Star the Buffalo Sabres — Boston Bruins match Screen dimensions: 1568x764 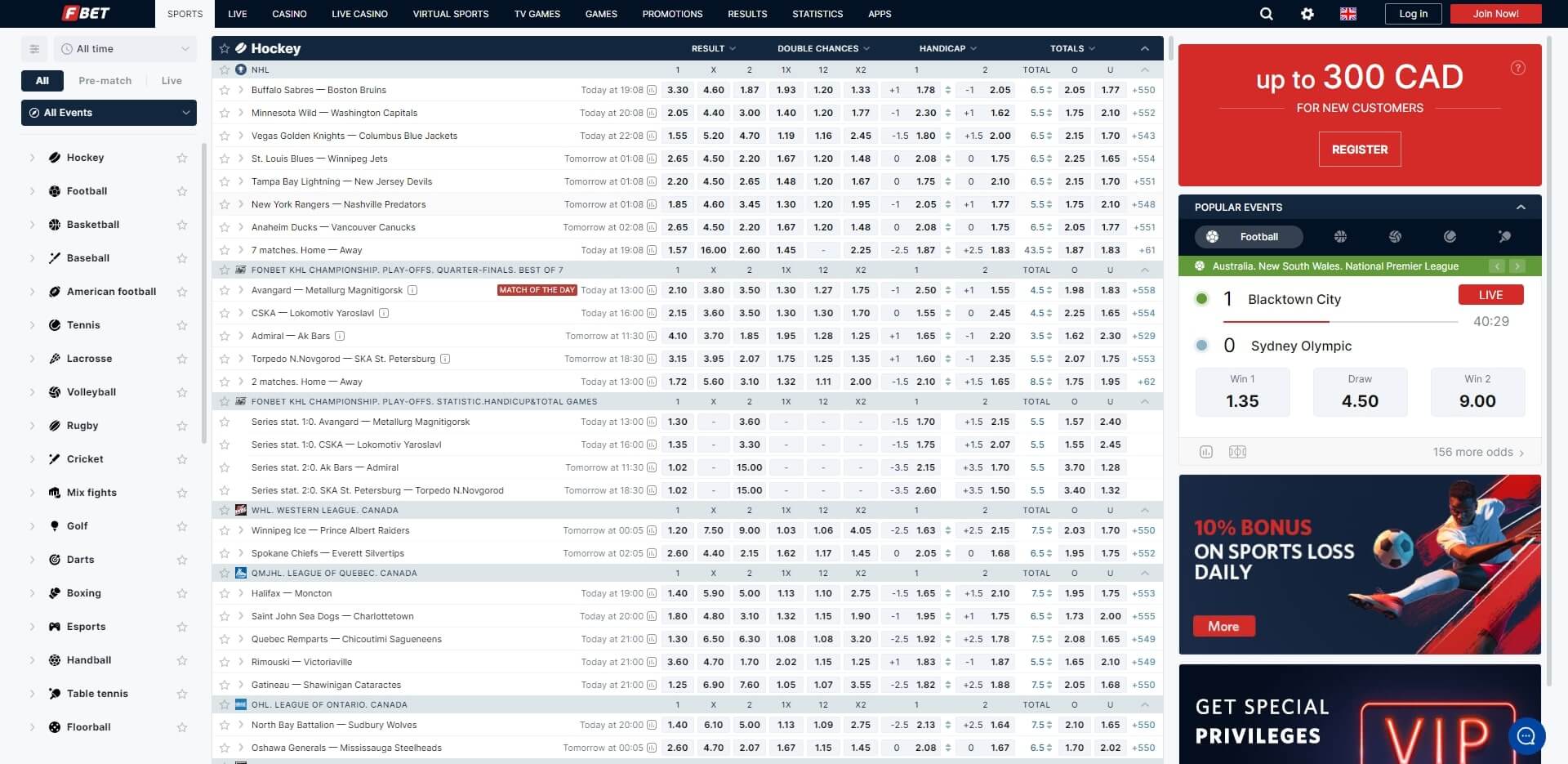(225, 90)
